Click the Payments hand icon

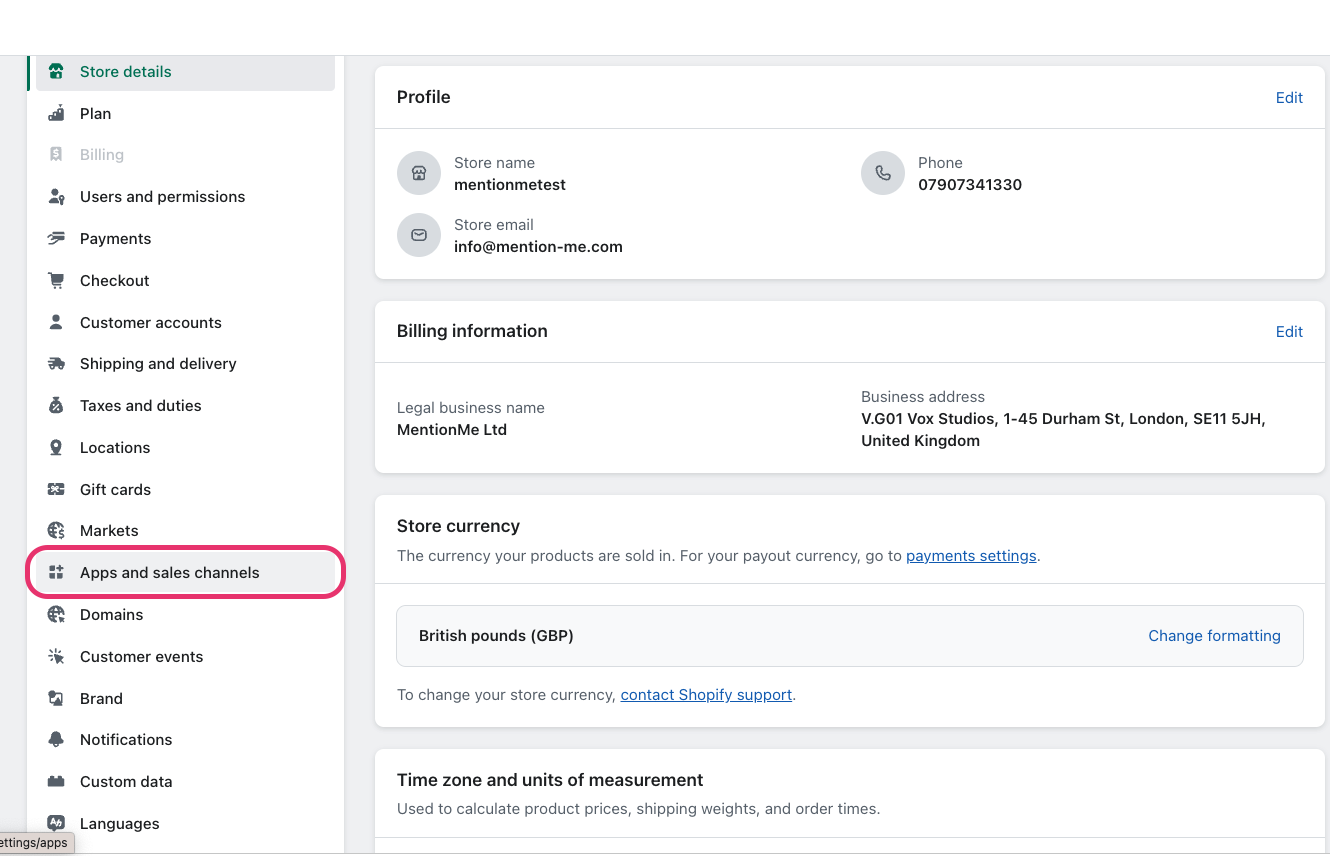[56, 239]
